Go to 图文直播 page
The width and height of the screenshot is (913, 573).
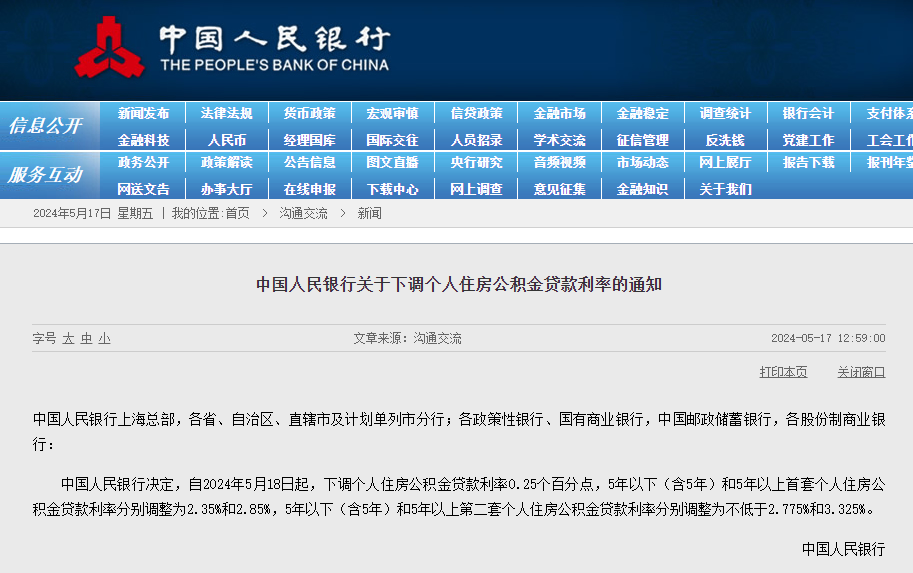click(x=392, y=162)
